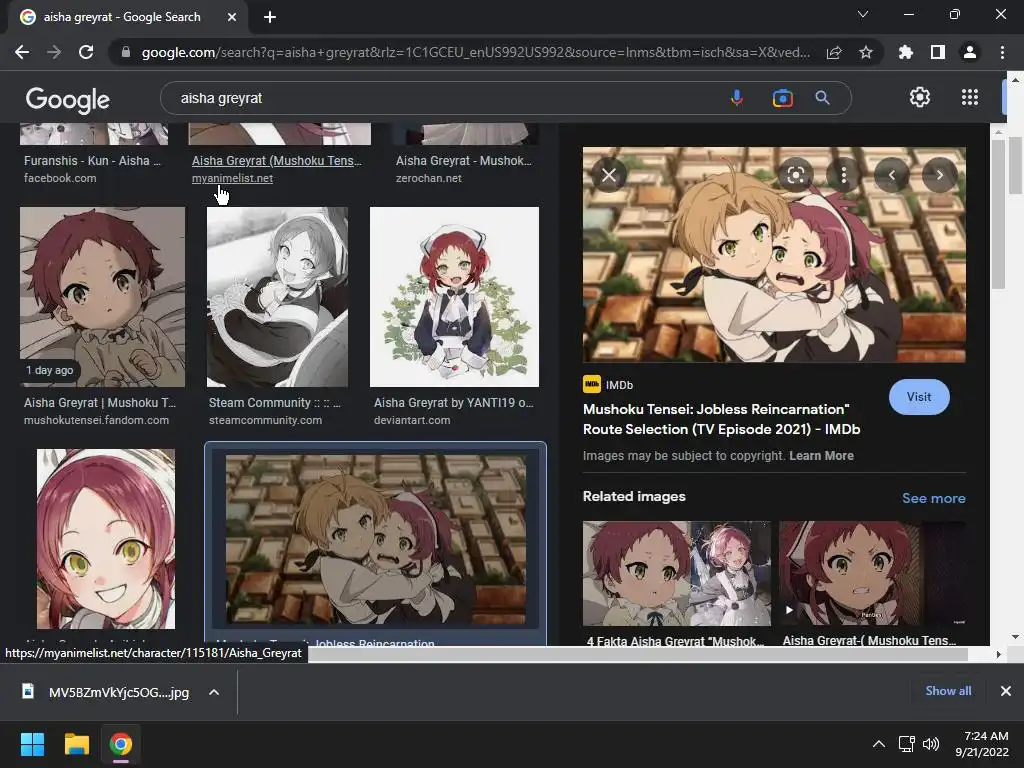Open the Mushoku Tensei Route Selection IMDb title

pyautogui.click(x=722, y=419)
